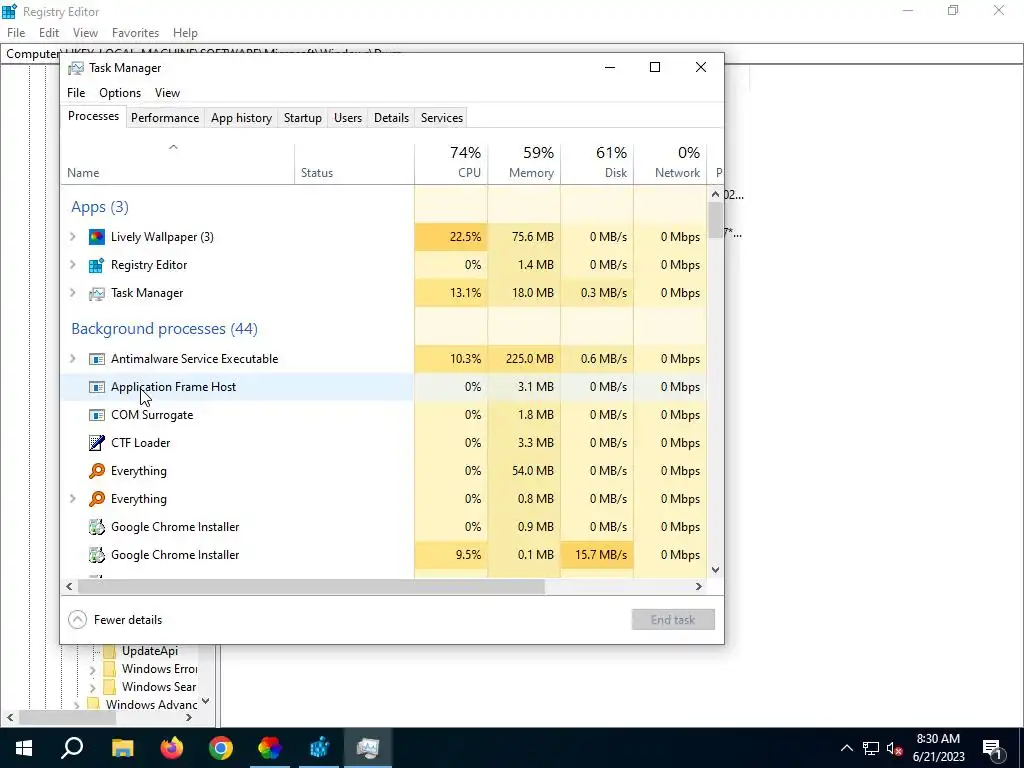This screenshot has width=1024, height=768.
Task: Launch Firefox from the taskbar
Action: click(172, 748)
